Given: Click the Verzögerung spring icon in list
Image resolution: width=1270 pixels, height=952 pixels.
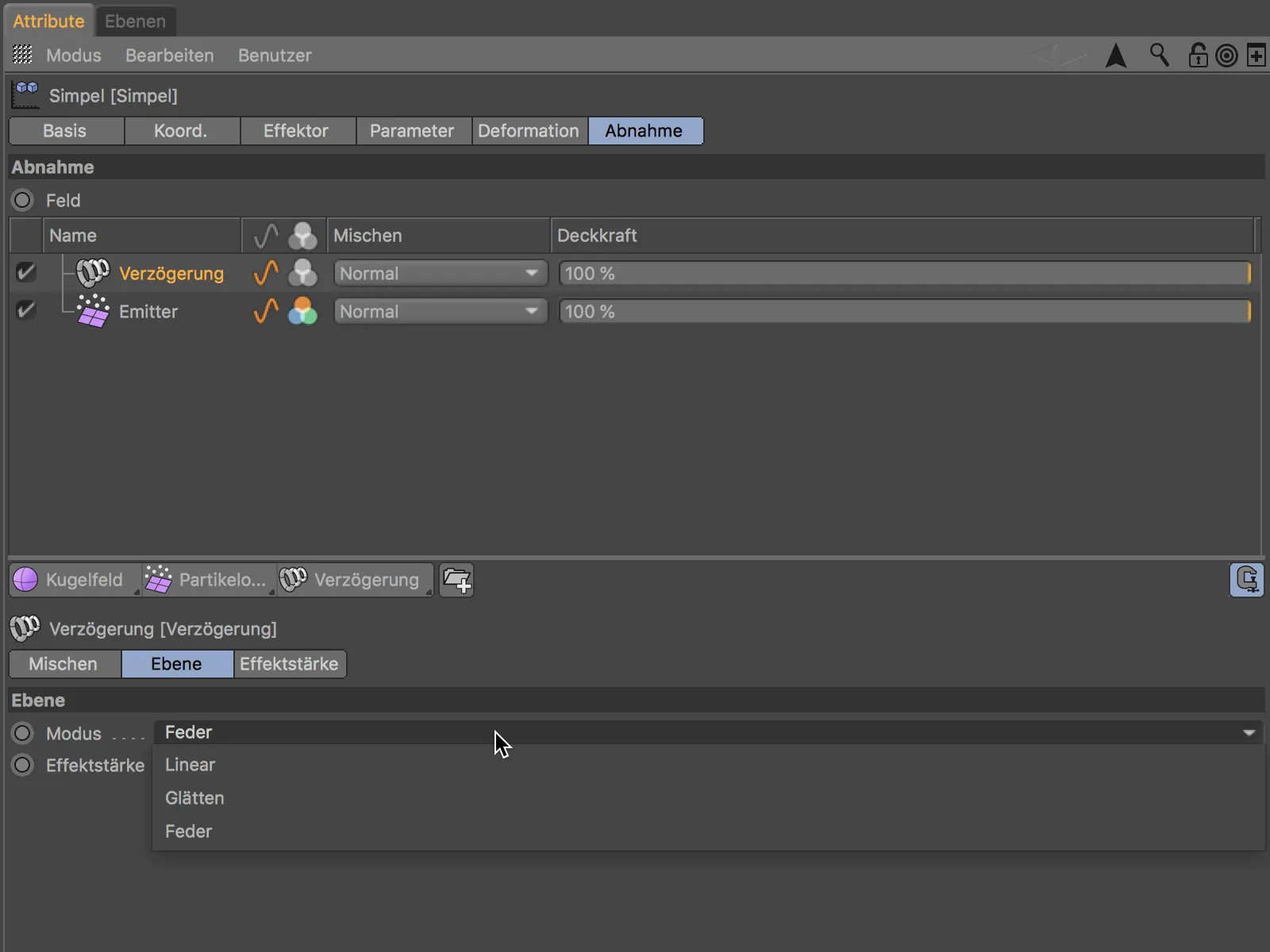Looking at the screenshot, I should [x=92, y=273].
